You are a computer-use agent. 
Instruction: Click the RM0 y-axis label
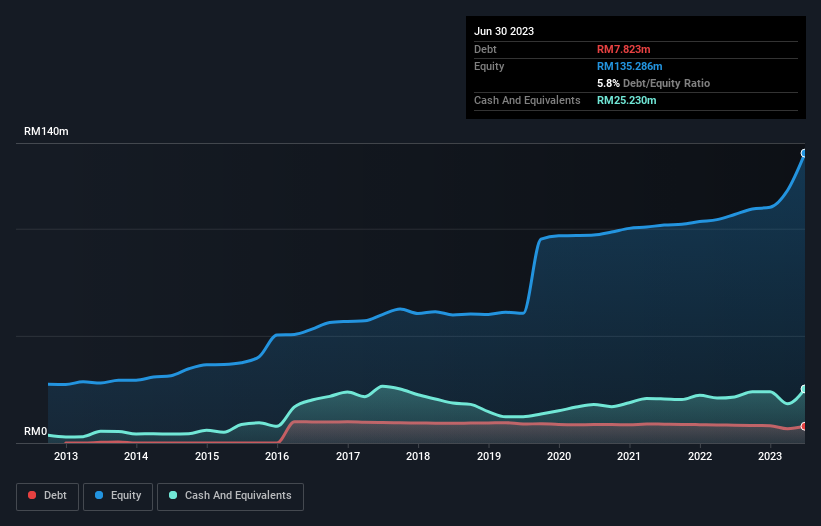click(36, 432)
